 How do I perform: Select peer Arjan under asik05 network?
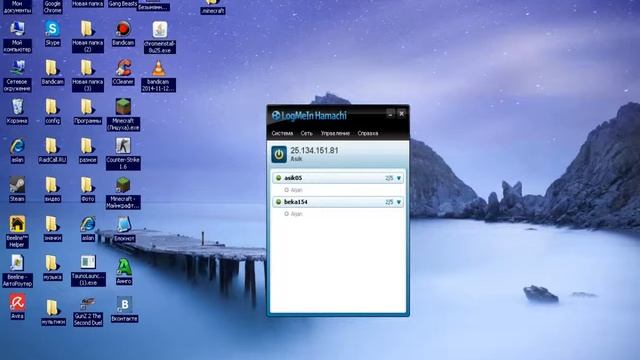coord(293,190)
